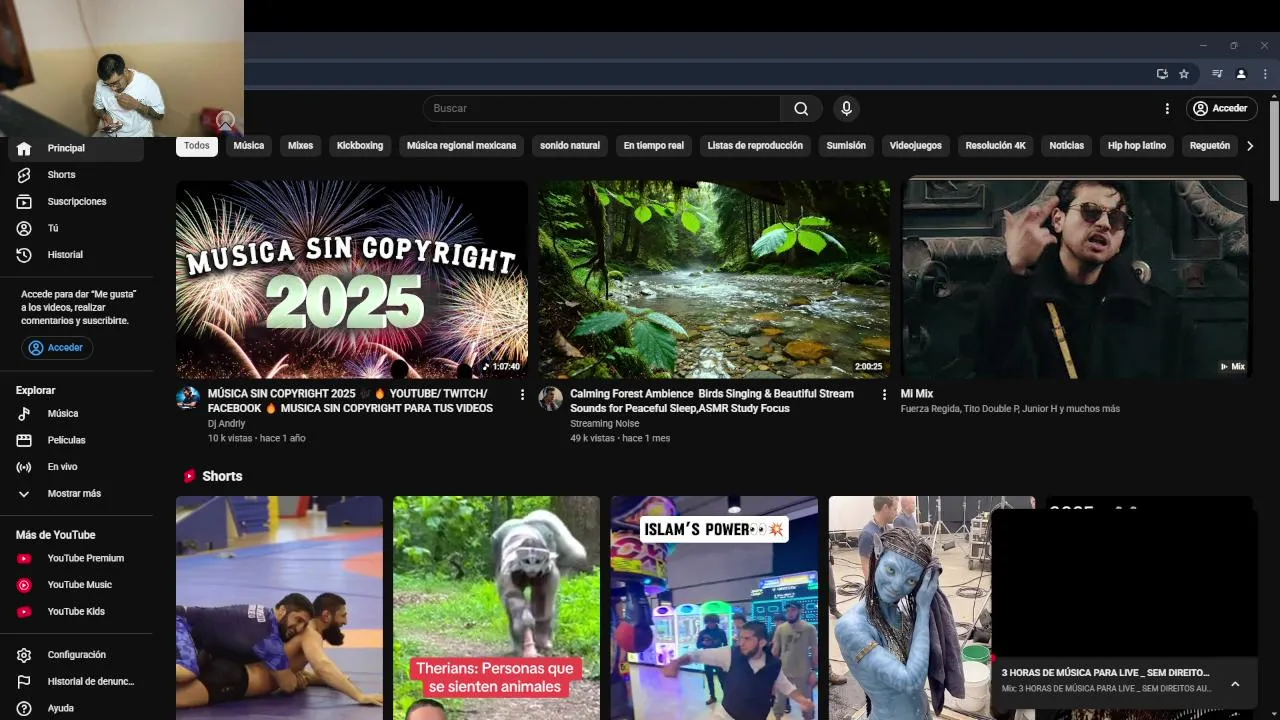Open the Mi Mix playlist title

click(x=917, y=394)
